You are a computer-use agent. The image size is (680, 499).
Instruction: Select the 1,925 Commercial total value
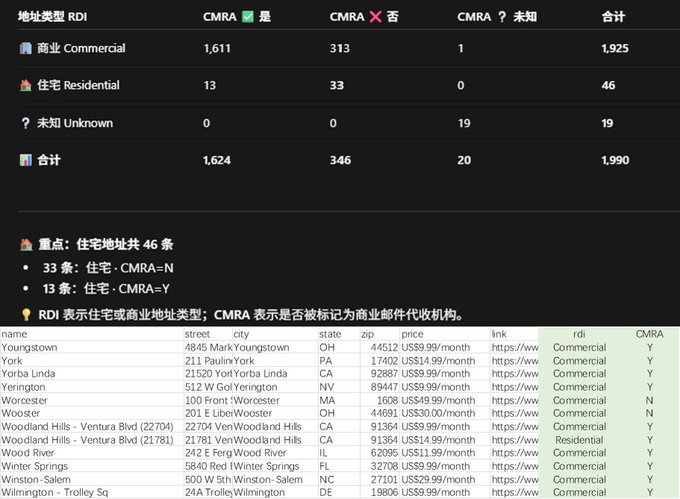pyautogui.click(x=615, y=48)
